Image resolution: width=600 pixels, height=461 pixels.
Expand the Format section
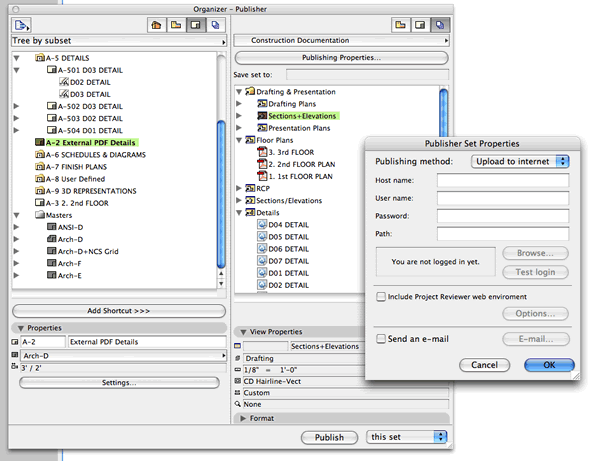coord(243,418)
